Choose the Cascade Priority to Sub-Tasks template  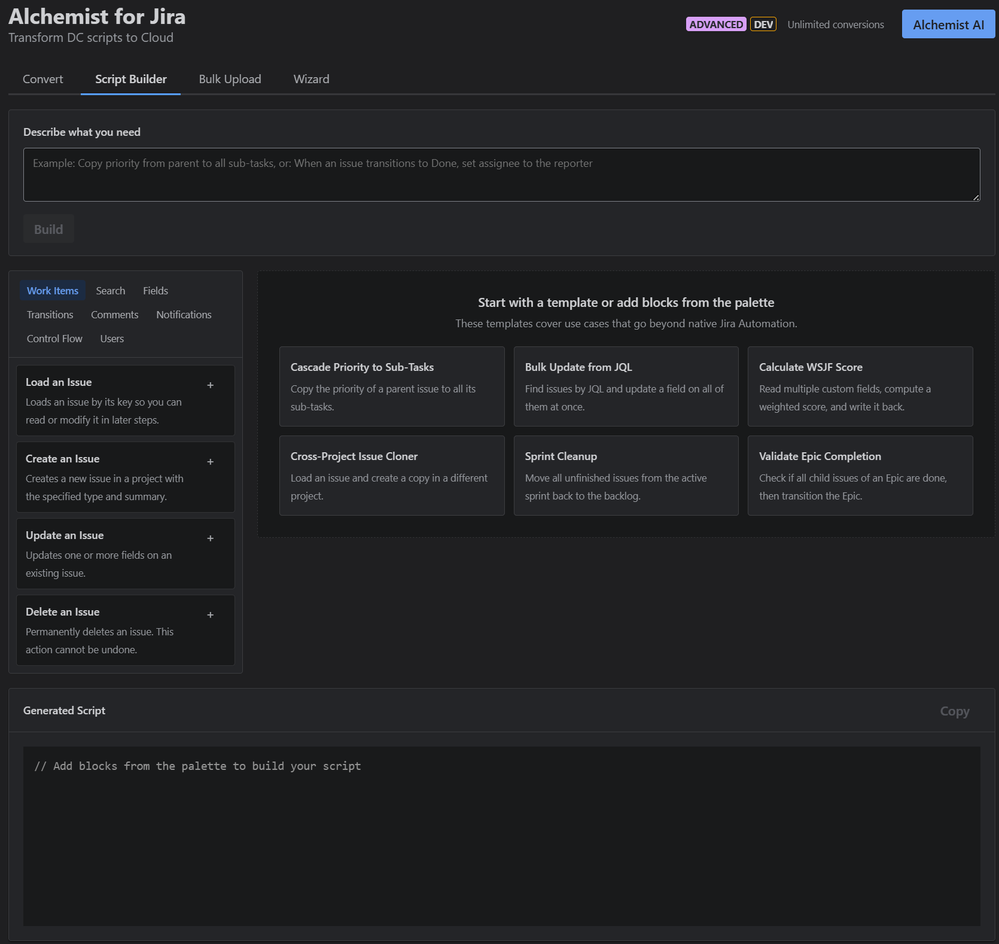(x=392, y=387)
